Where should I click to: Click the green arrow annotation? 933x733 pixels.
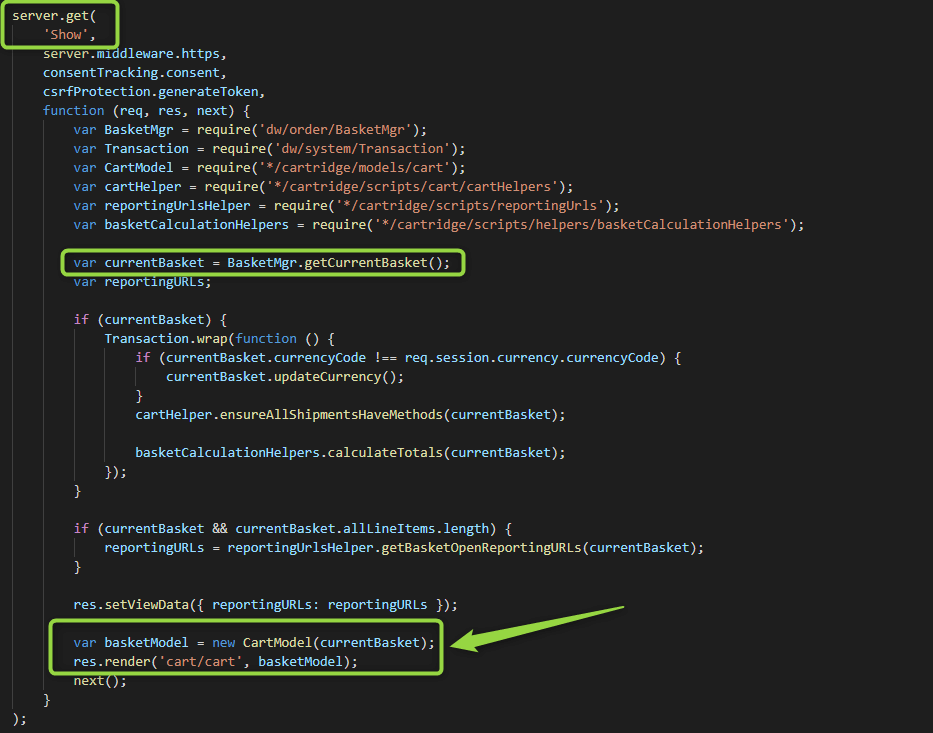pyautogui.click(x=540, y=627)
